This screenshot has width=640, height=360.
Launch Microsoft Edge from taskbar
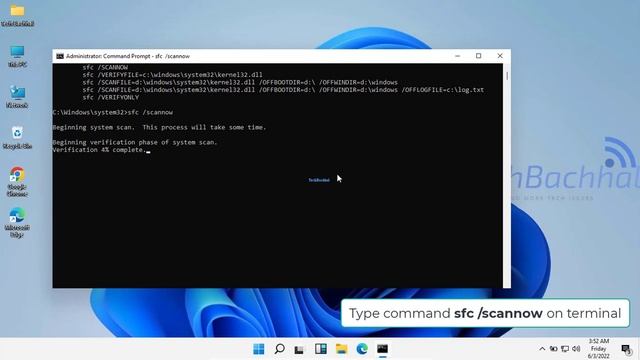[x=362, y=349]
